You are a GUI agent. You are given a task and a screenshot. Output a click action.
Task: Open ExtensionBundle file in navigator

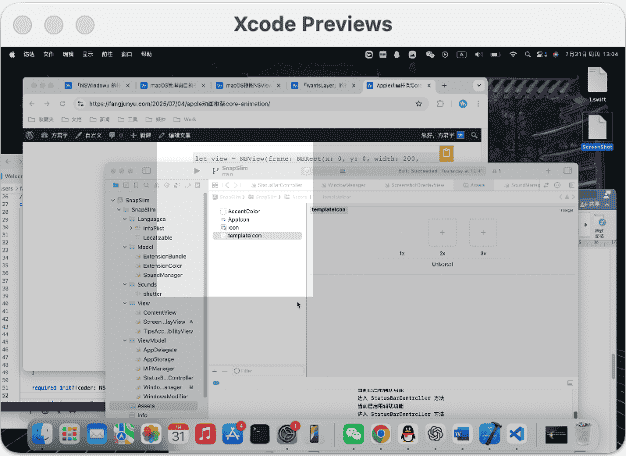point(164,256)
